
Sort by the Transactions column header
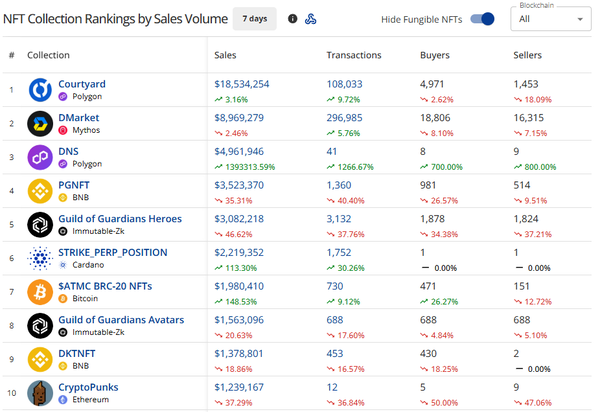click(x=354, y=55)
